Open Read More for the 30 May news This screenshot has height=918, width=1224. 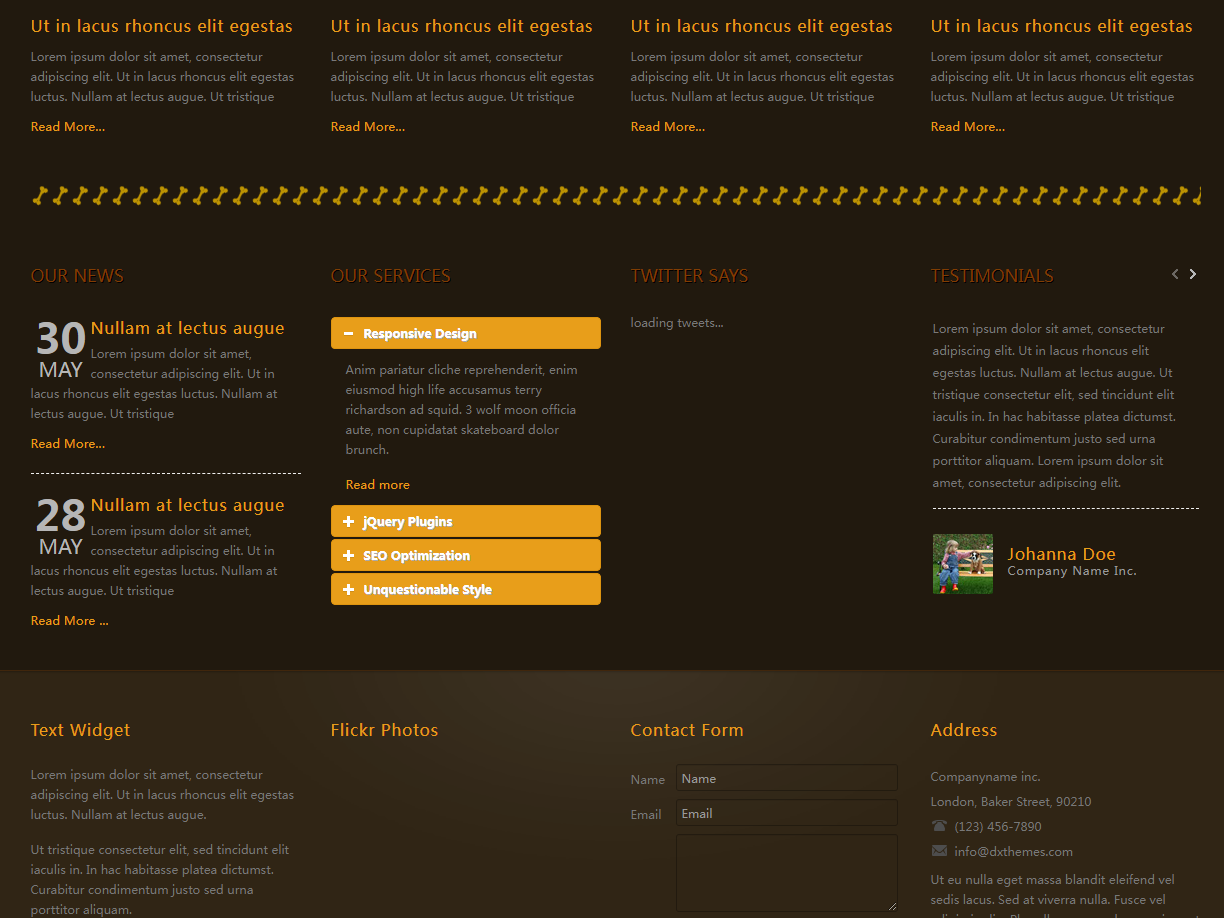[x=68, y=444]
